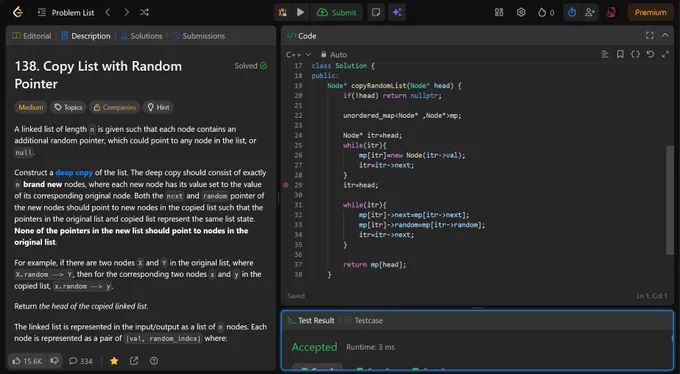Switch to the Editorial tab

coord(32,36)
